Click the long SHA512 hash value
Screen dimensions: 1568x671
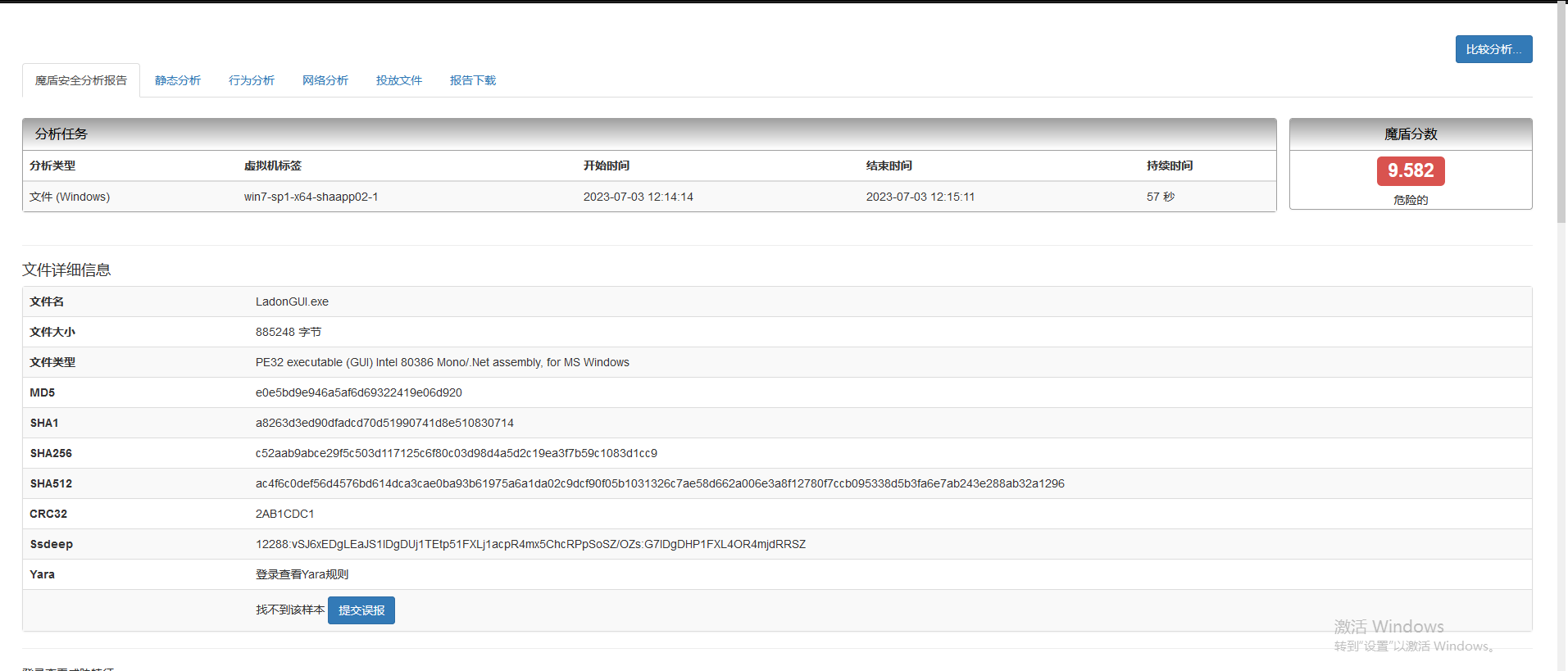pos(659,483)
